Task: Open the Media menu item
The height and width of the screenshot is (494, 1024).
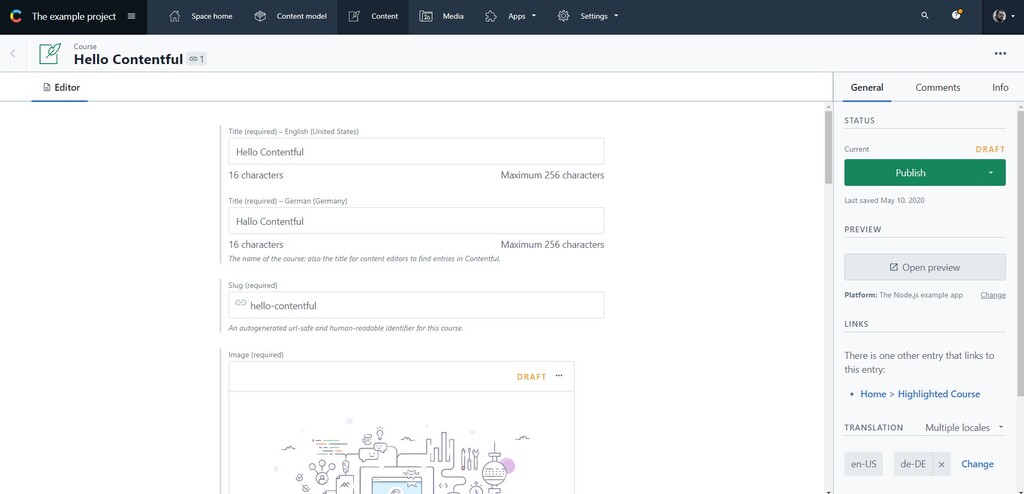Action: pos(443,16)
